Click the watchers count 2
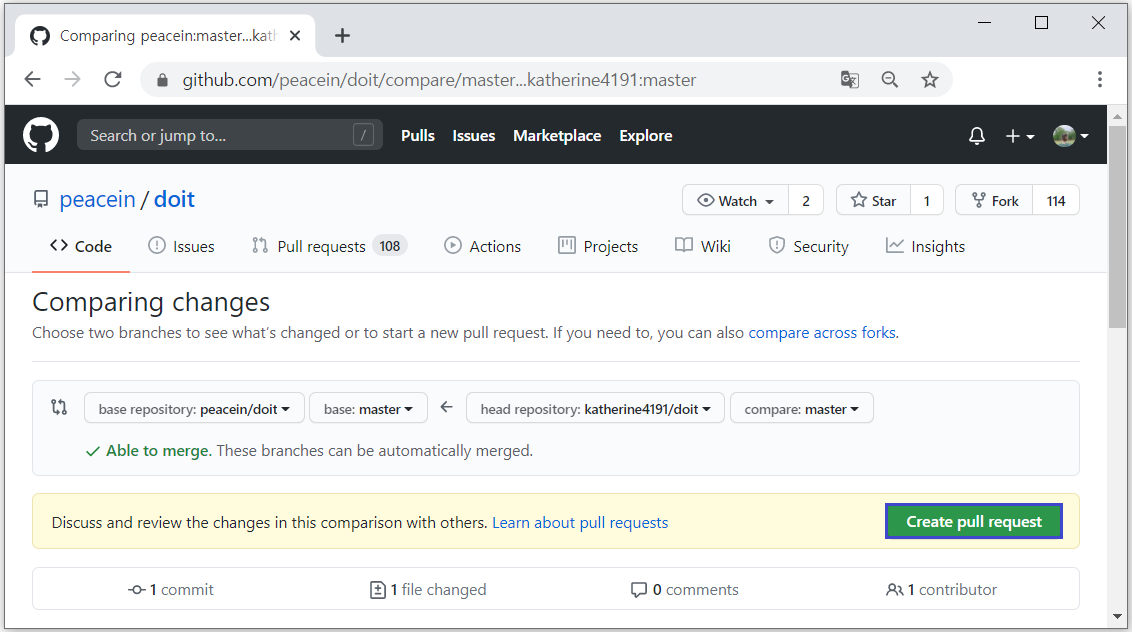 click(806, 201)
